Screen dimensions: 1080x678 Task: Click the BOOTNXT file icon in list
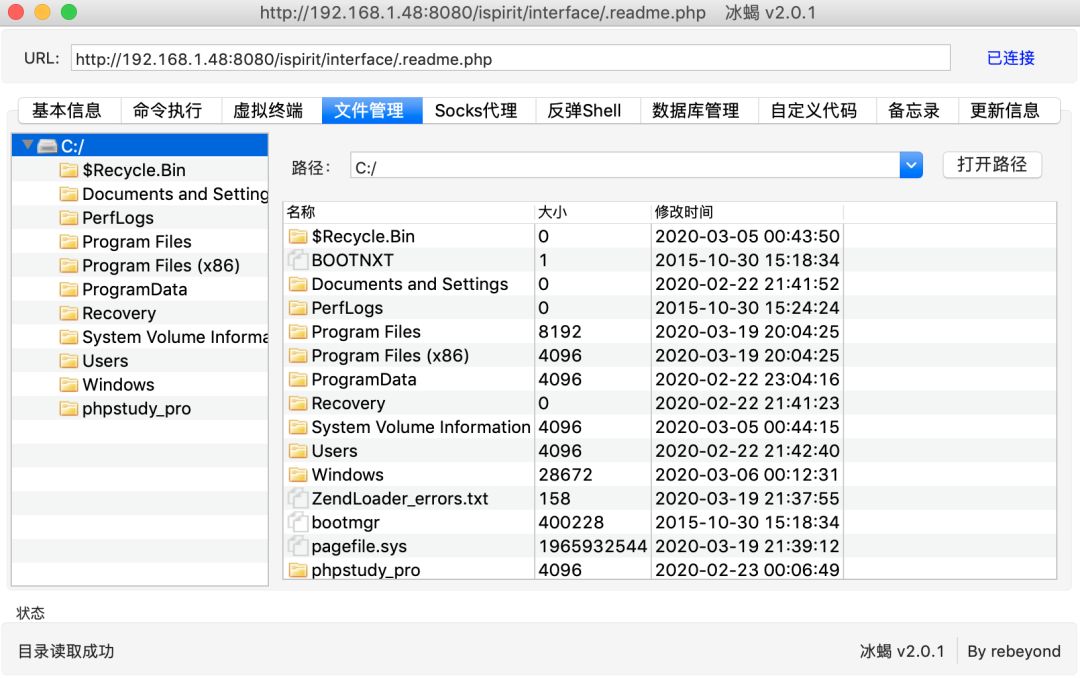click(x=298, y=260)
